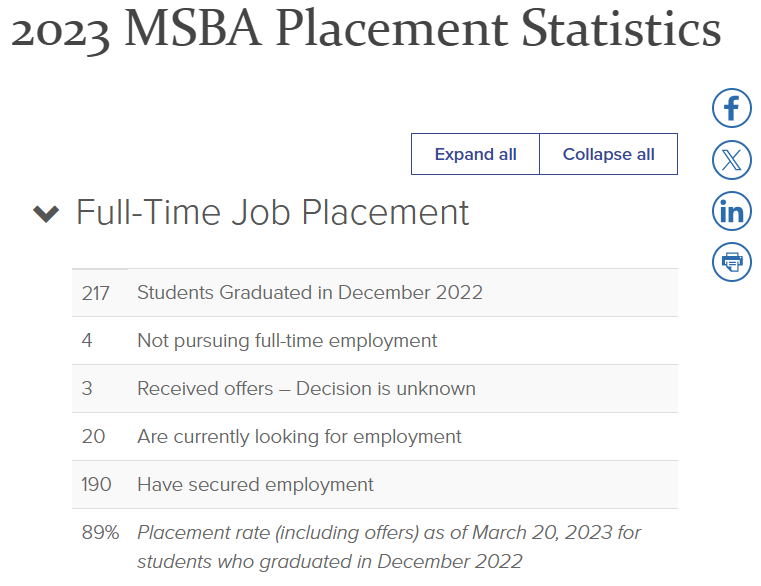Share page on LinkedIn
Image resolution: width=761 pixels, height=586 pixels.
(731, 211)
